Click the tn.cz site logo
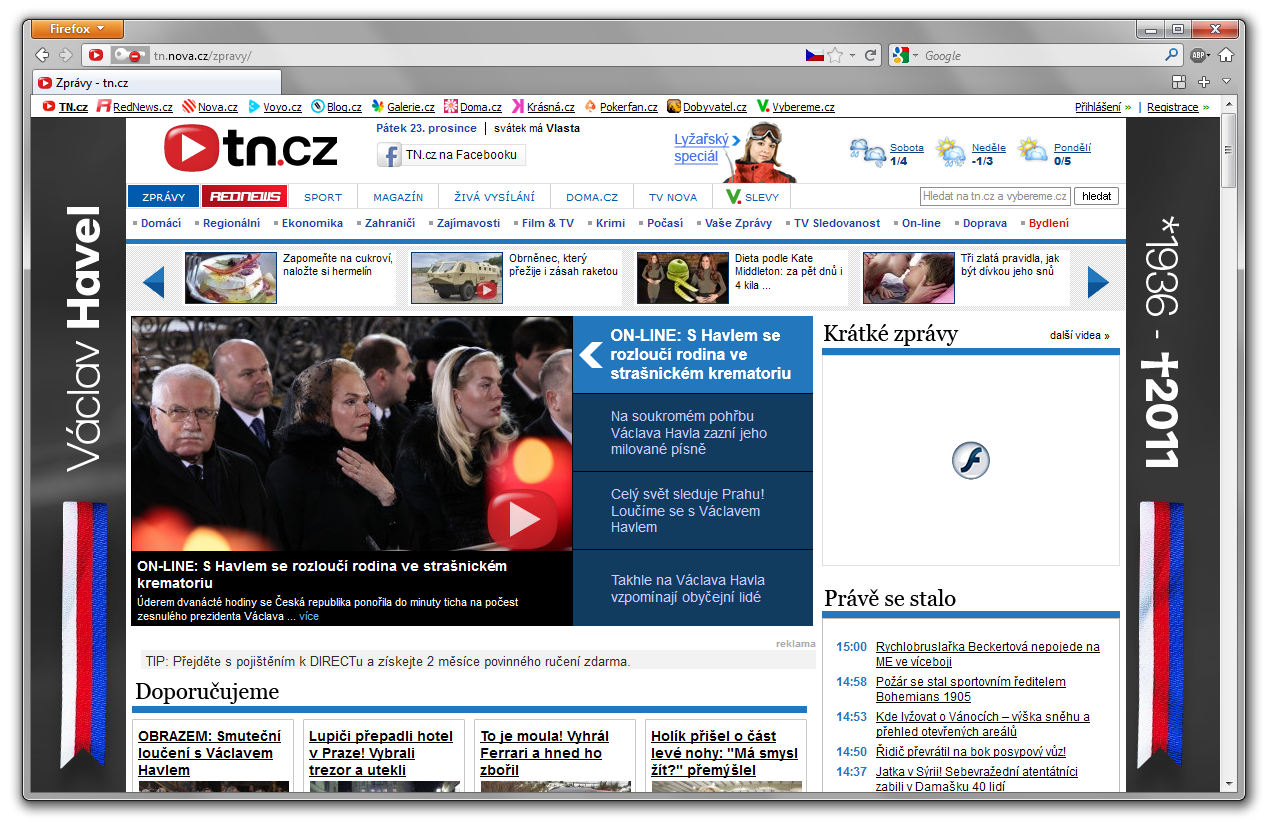The image size is (1272, 829). [251, 149]
